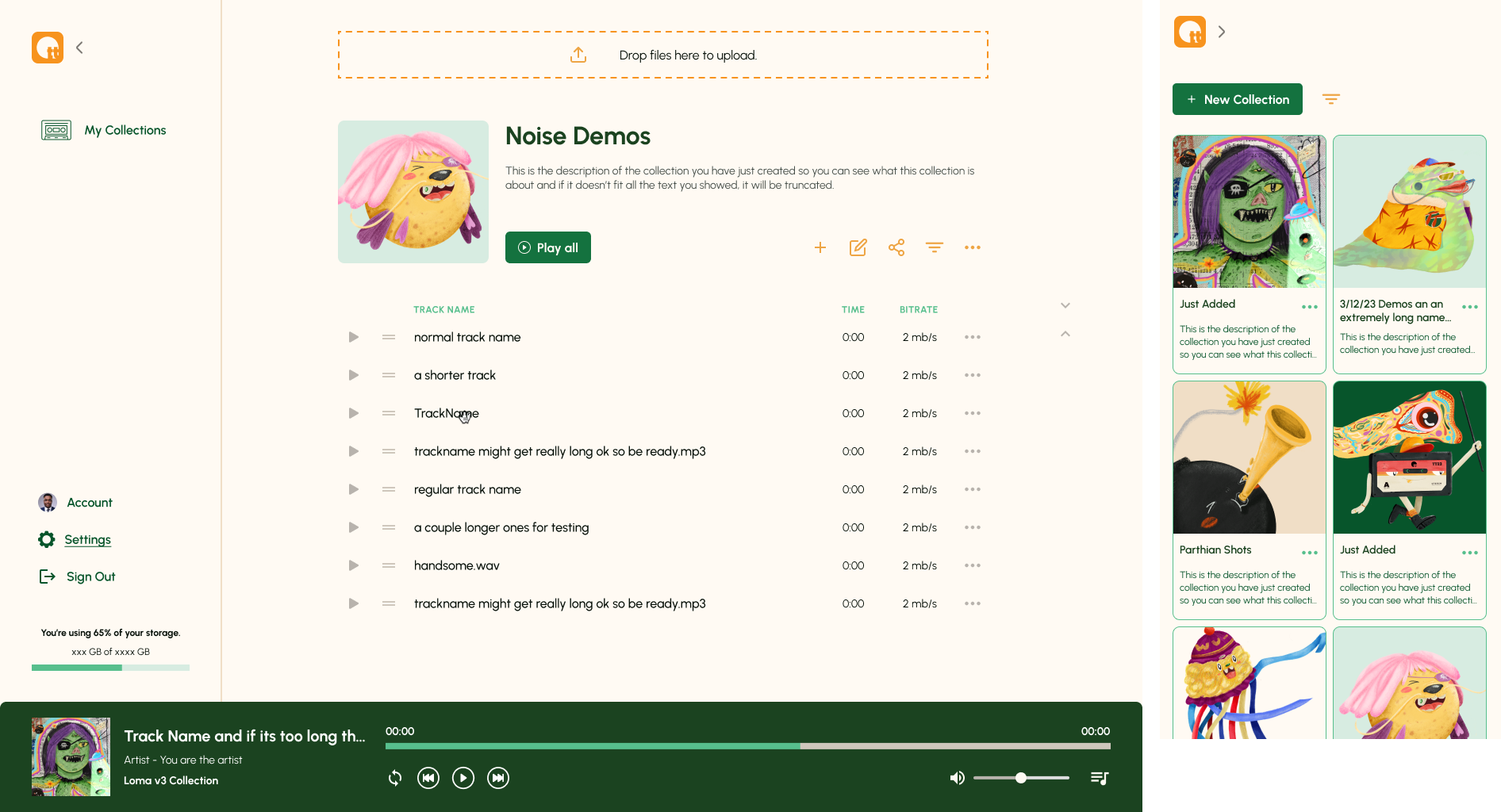This screenshot has height=812, width=1501.
Task: Select 'a shorter track' name text
Action: [x=455, y=375]
